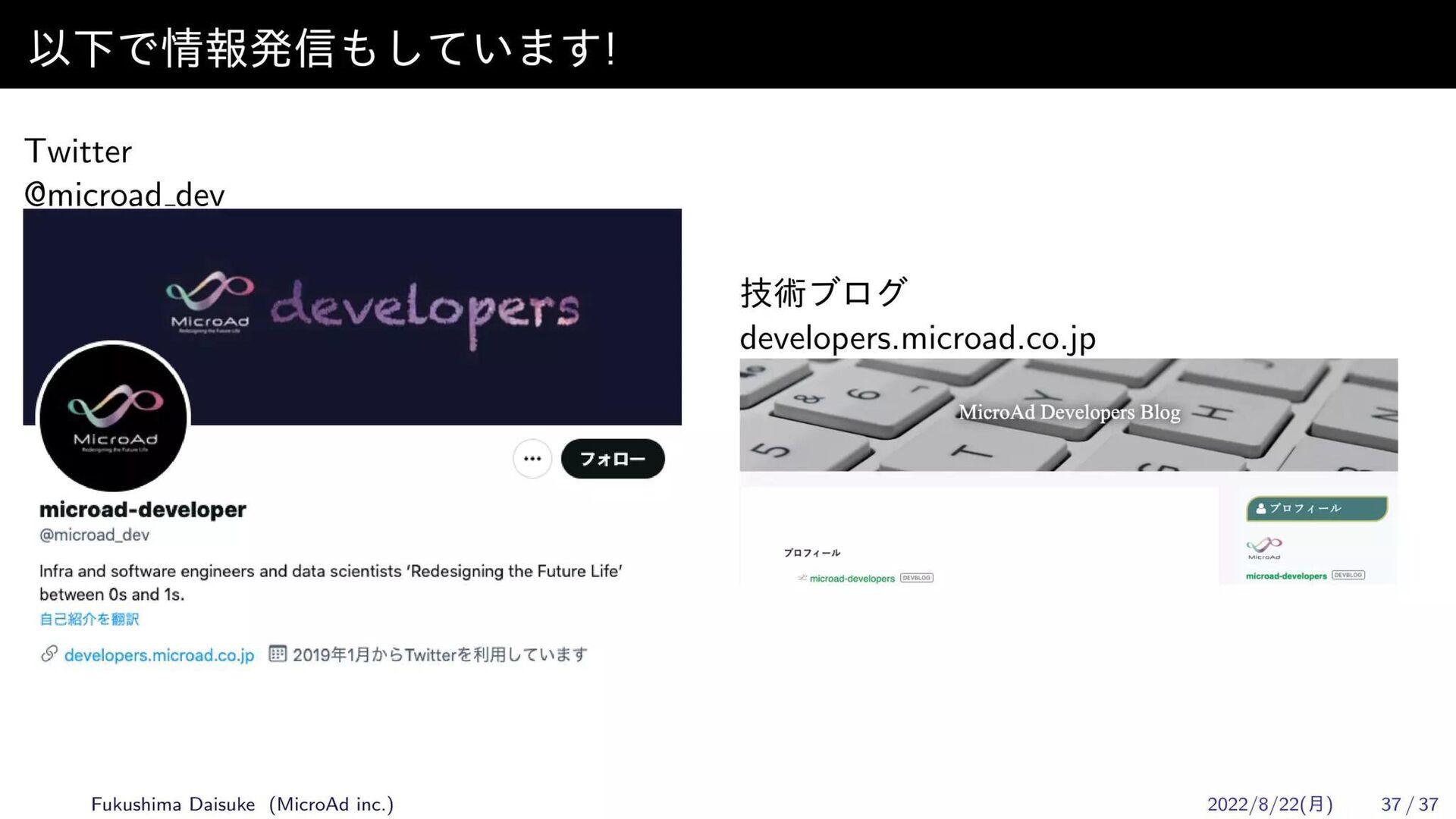Click the calendar icon beside join date
The image size is (1456, 819).
coord(278,654)
